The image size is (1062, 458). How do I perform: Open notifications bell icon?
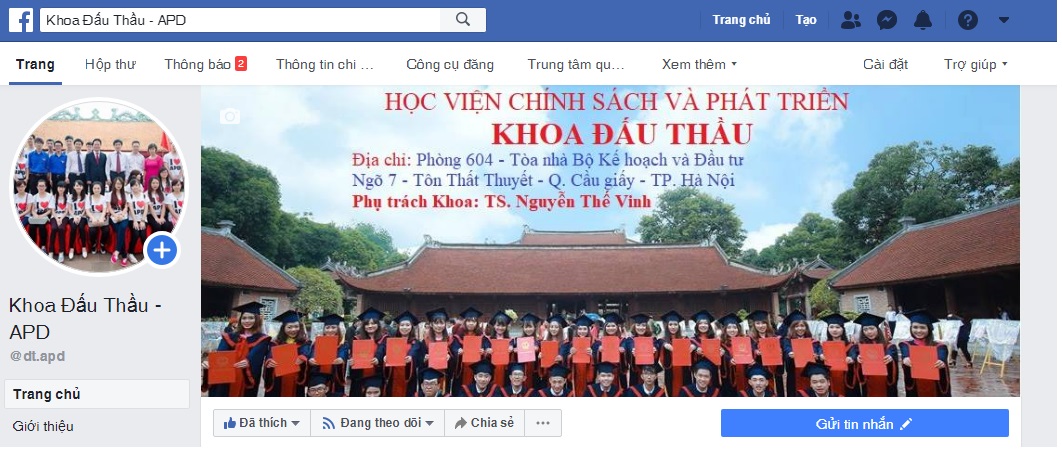point(922,20)
